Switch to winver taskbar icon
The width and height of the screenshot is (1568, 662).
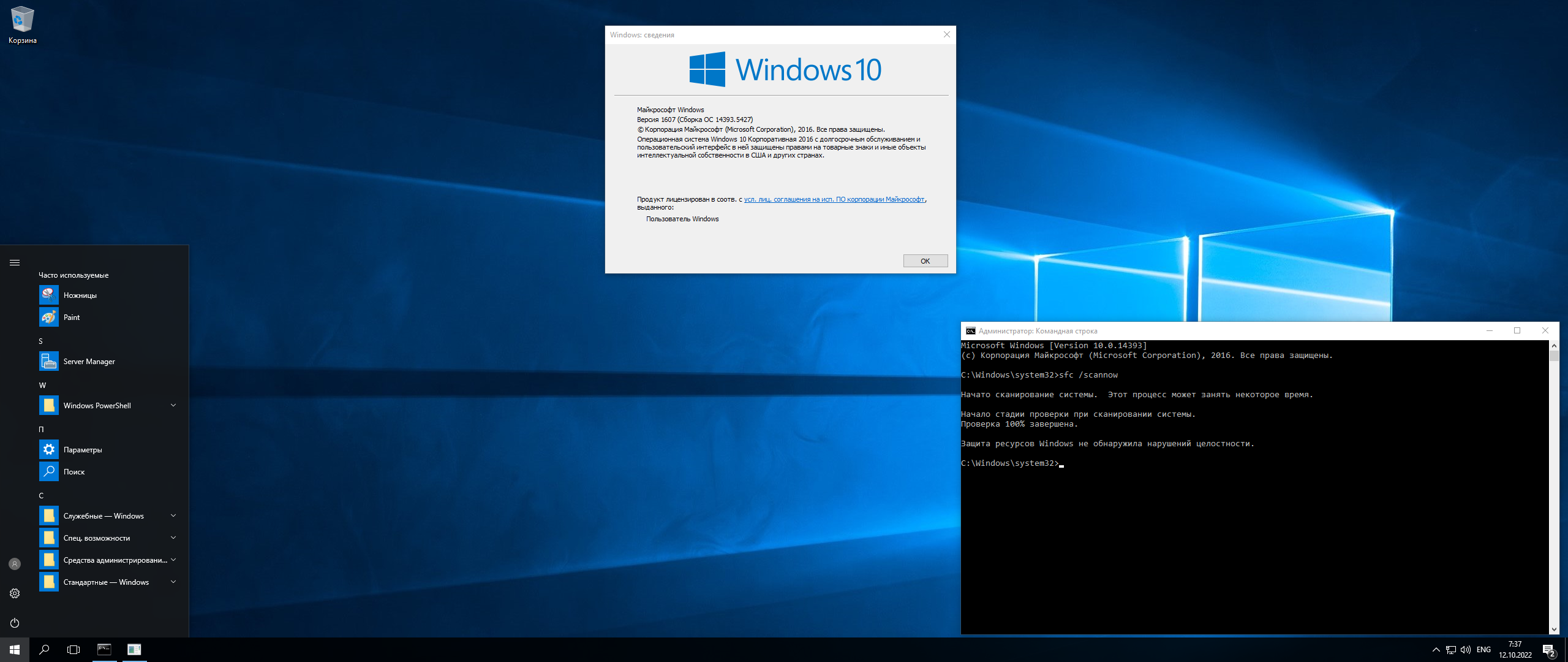(x=134, y=650)
